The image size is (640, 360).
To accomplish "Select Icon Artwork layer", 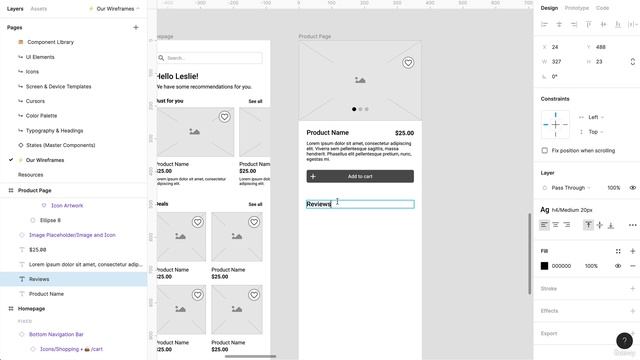I will 67,205.
